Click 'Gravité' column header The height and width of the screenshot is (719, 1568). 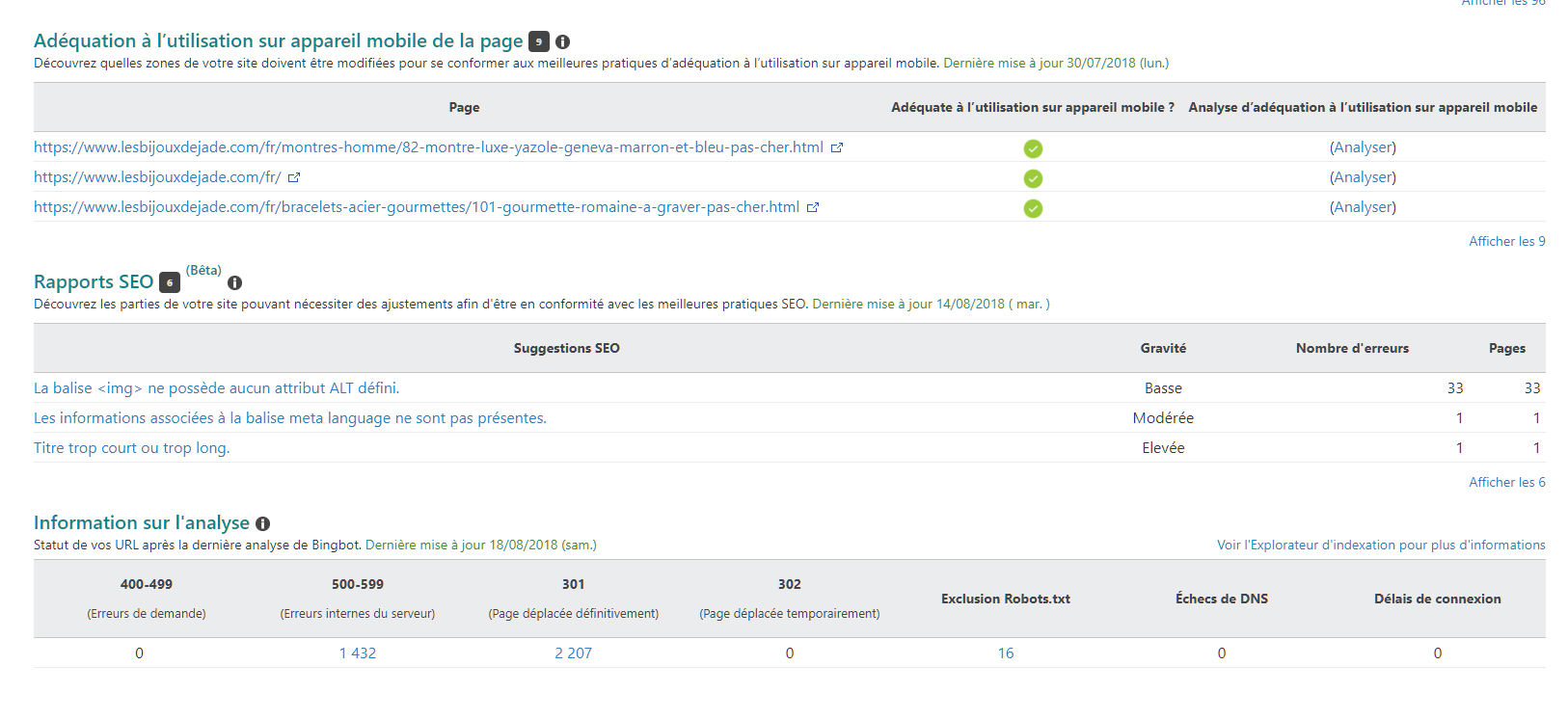pos(1163,348)
